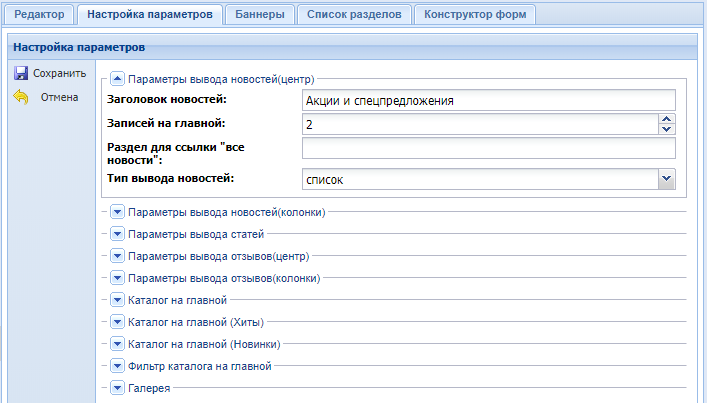Image resolution: width=707 pixels, height=403 pixels.
Task: Click the Записей на главной: label
Action: click(x=166, y=123)
